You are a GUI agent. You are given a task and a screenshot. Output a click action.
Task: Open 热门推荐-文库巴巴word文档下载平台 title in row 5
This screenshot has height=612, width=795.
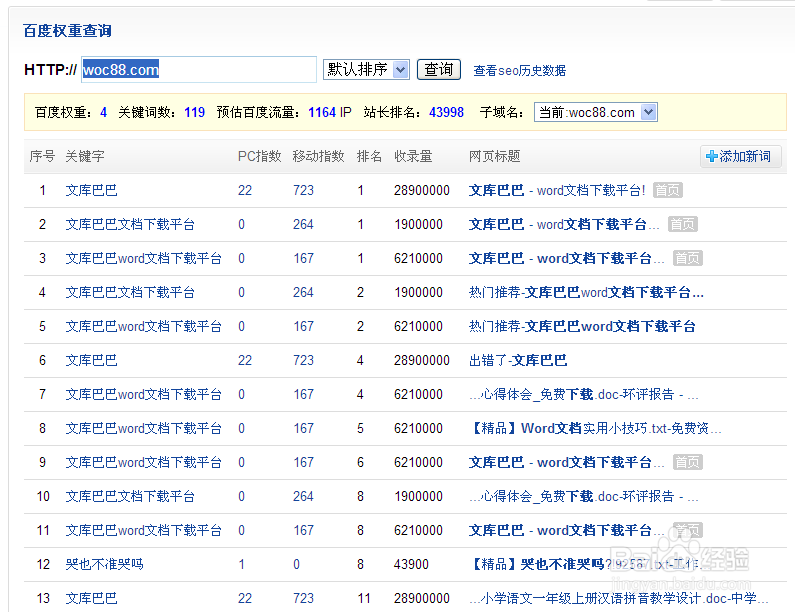tap(582, 326)
